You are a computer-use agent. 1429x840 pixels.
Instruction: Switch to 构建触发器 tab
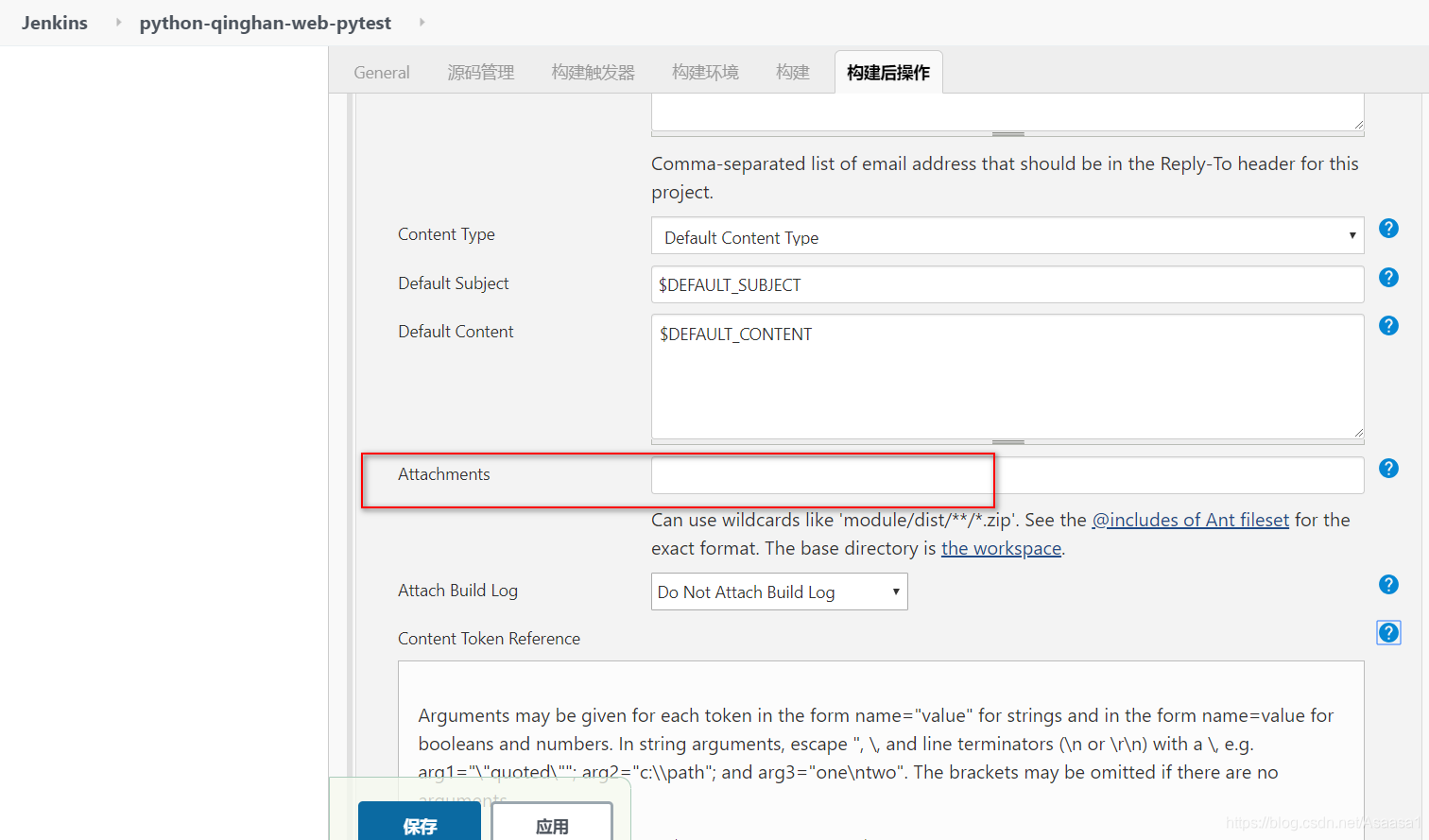[x=594, y=73]
